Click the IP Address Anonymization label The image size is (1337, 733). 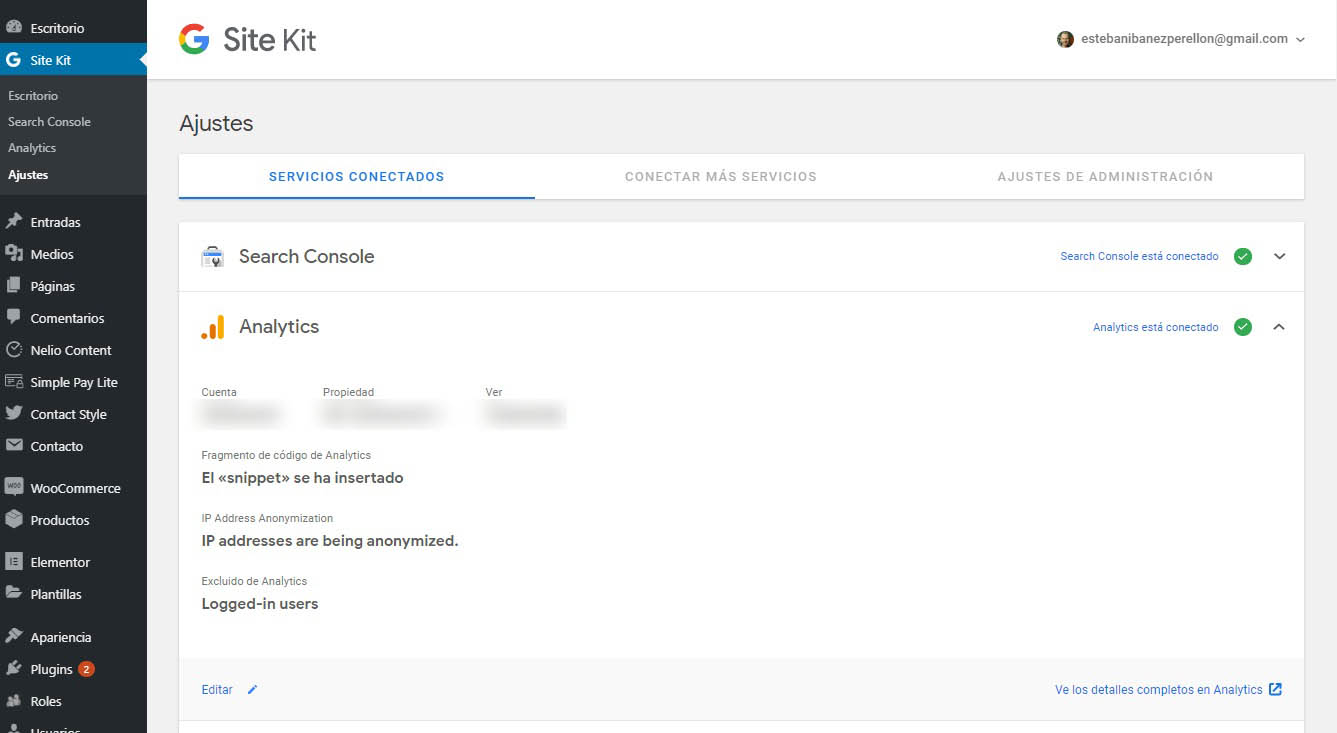pos(267,518)
